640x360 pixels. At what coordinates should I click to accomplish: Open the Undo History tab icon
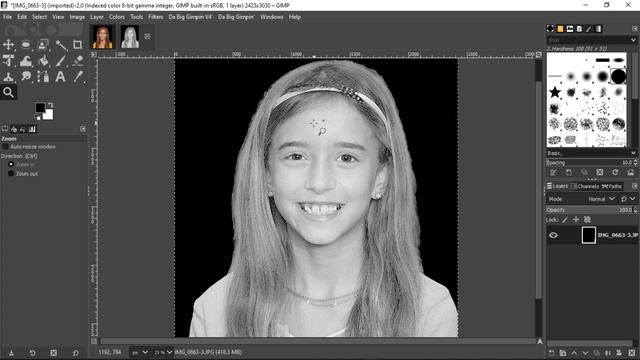pyautogui.click(x=23, y=129)
